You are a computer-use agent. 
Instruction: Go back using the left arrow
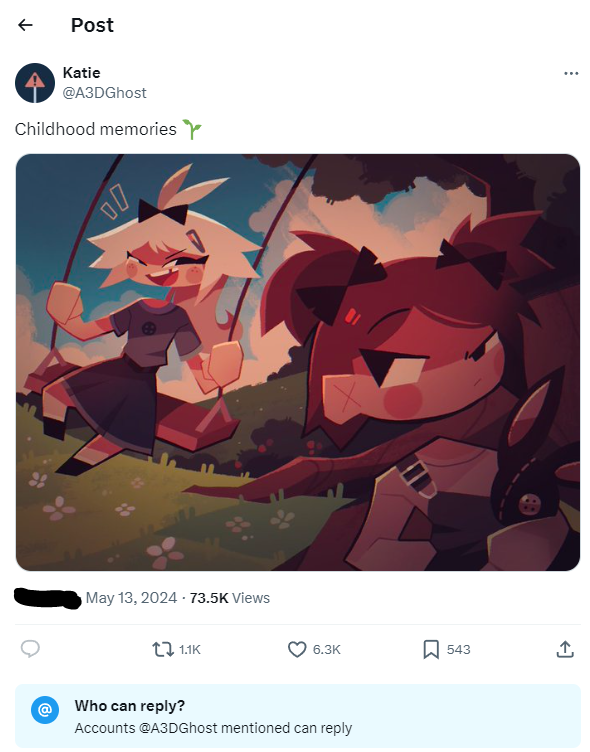[x=25, y=25]
